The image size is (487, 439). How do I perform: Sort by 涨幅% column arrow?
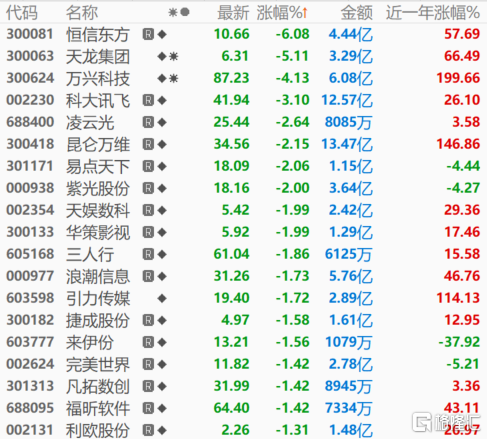(305, 13)
